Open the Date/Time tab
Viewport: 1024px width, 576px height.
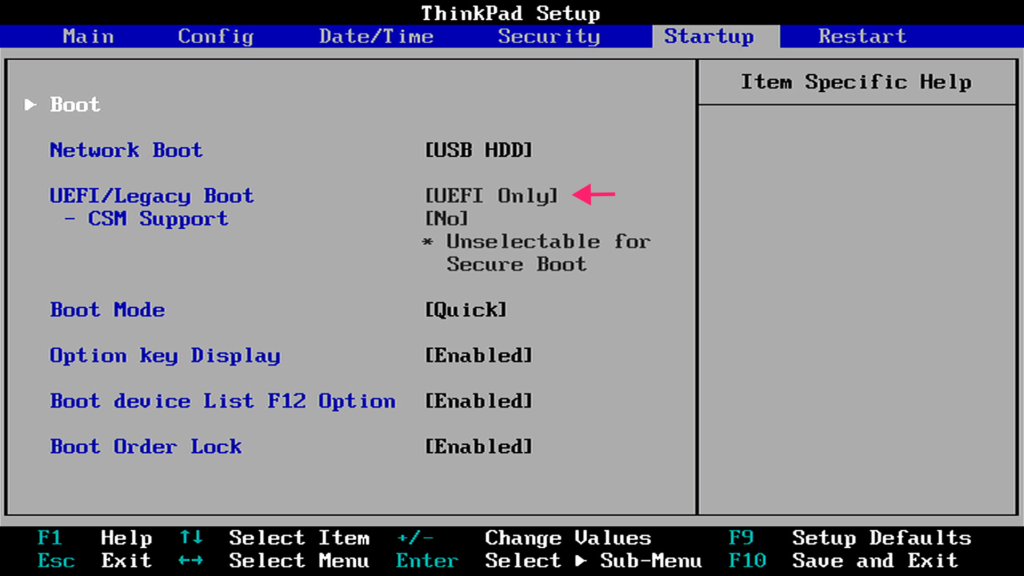coord(376,36)
